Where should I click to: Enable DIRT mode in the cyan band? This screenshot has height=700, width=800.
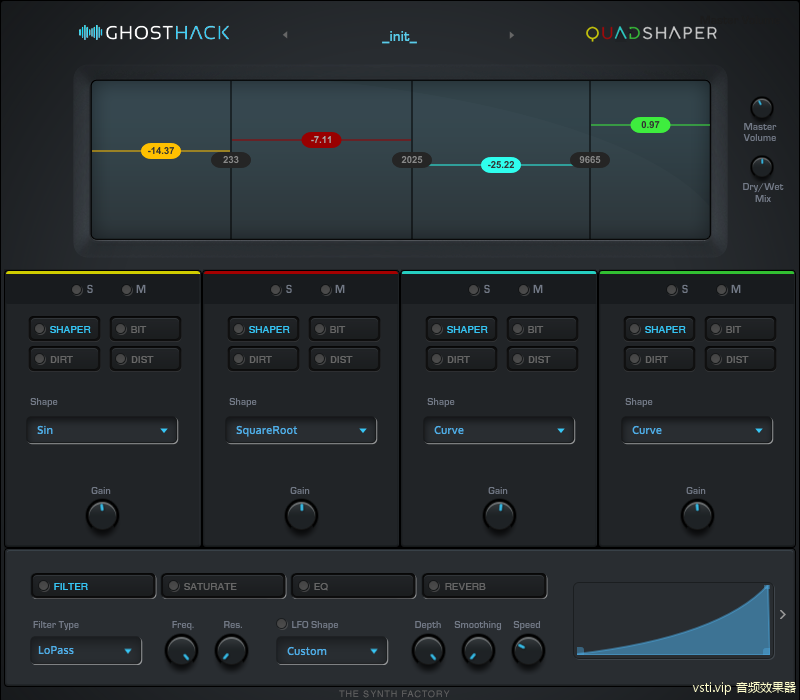pos(460,359)
